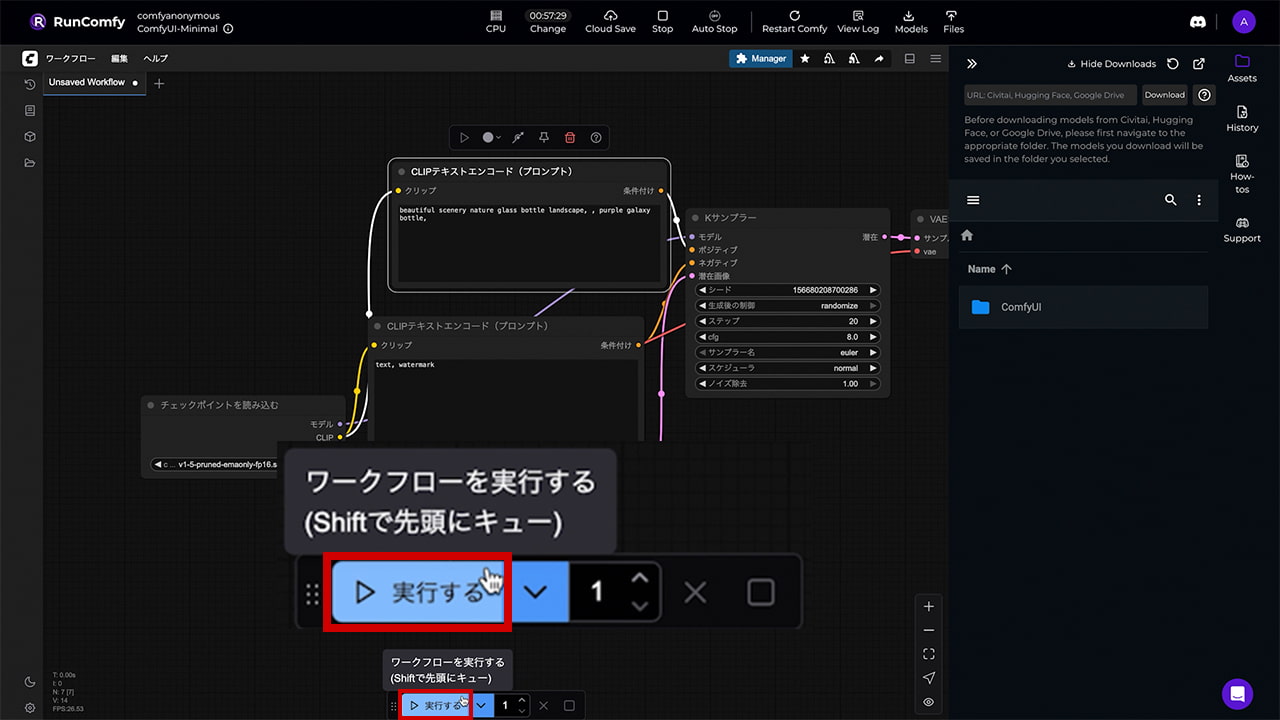Open the Discord icon in header
Screen dimensions: 1280x720
[x=1198, y=22]
